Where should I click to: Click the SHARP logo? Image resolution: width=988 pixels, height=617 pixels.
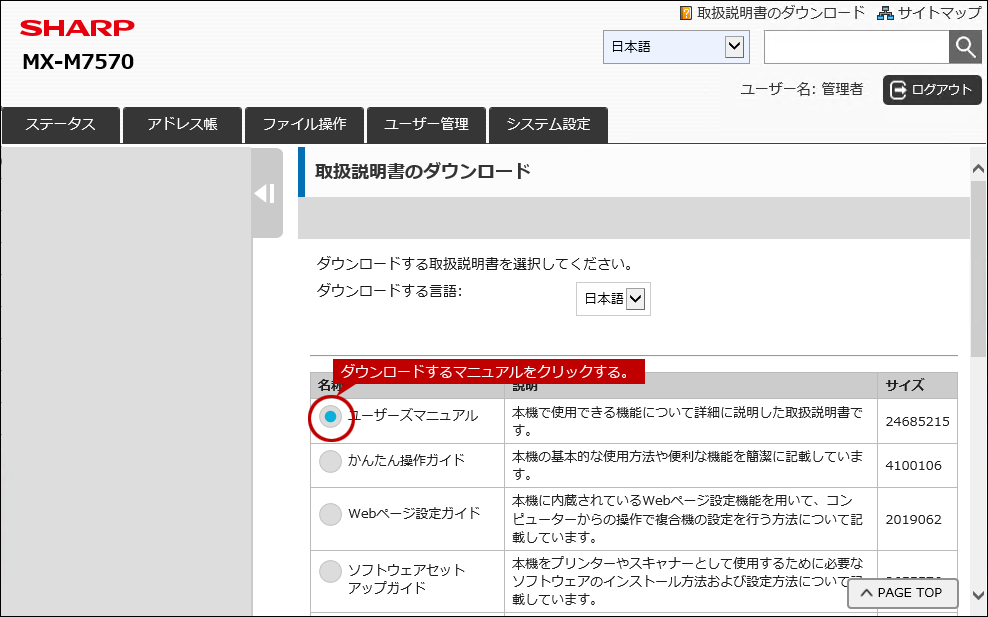pos(77,28)
